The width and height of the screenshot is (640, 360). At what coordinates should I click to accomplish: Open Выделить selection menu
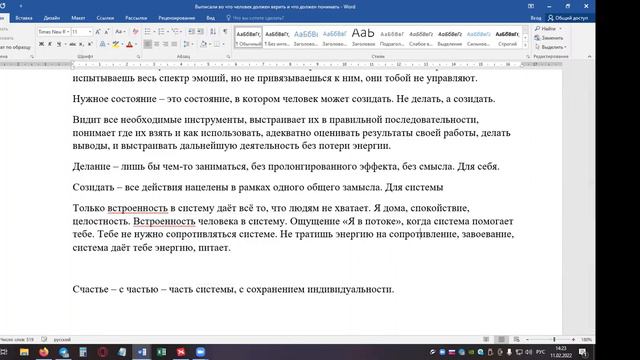click(x=550, y=47)
